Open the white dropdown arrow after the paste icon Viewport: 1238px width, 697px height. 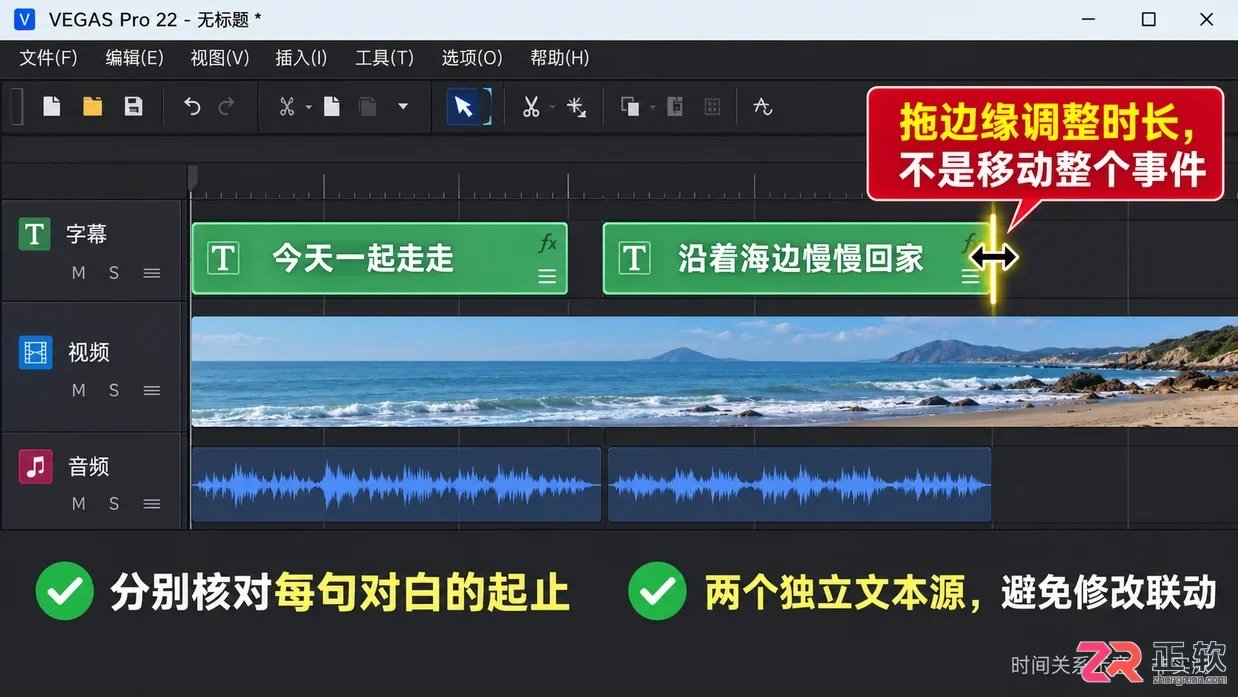click(x=403, y=107)
